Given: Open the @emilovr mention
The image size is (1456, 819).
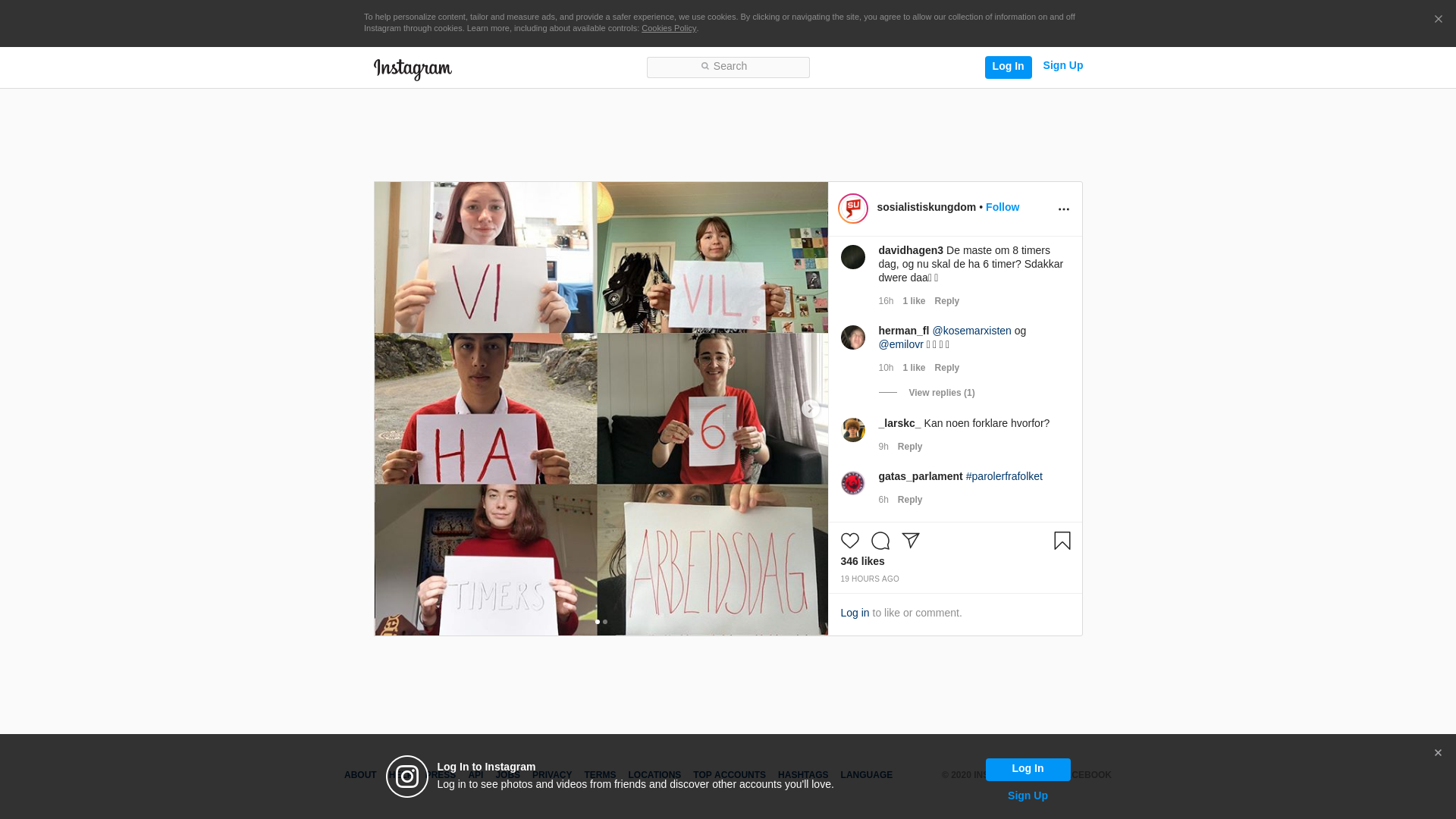Looking at the screenshot, I should [x=901, y=344].
